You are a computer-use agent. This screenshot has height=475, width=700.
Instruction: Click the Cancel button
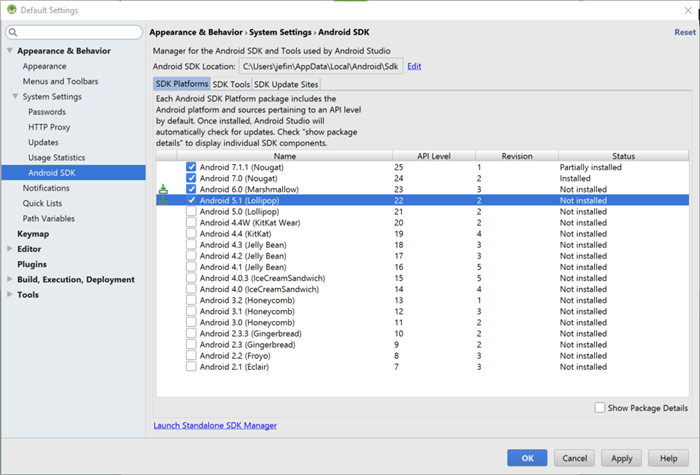pos(575,458)
